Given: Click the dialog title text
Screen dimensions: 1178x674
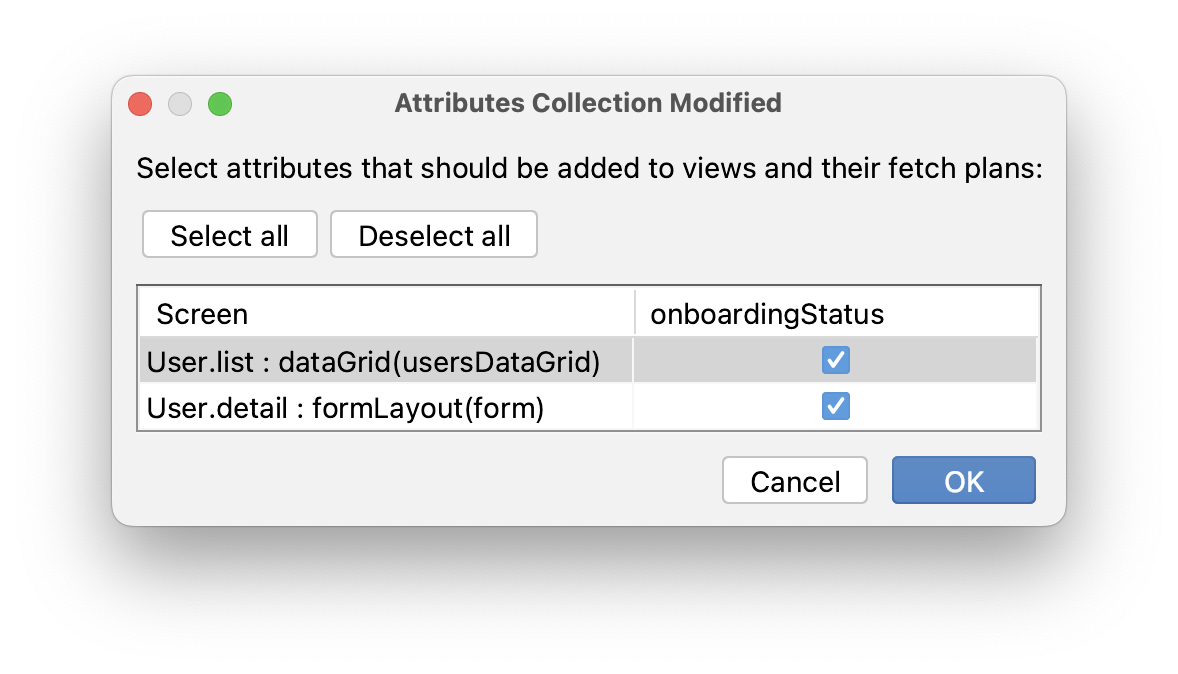Looking at the screenshot, I should (588, 103).
